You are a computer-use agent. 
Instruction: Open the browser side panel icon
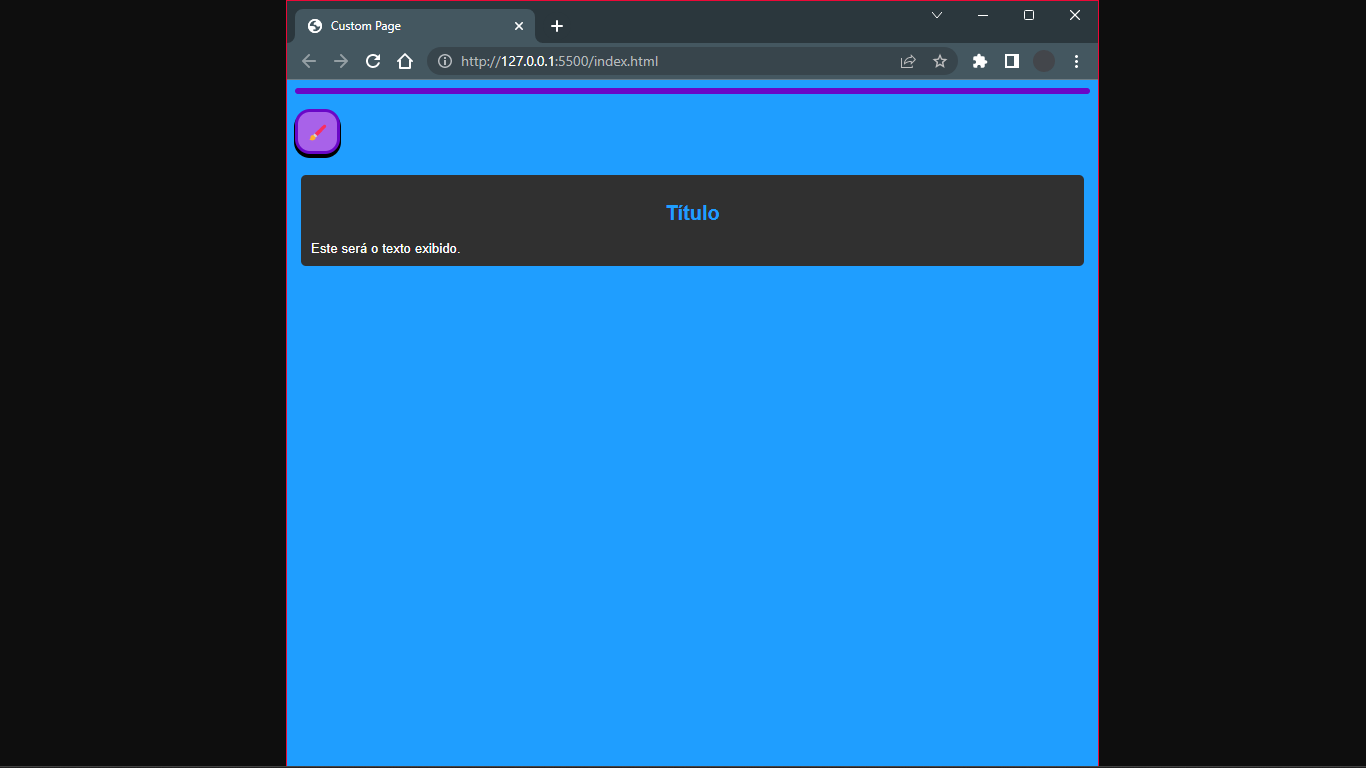(1011, 61)
